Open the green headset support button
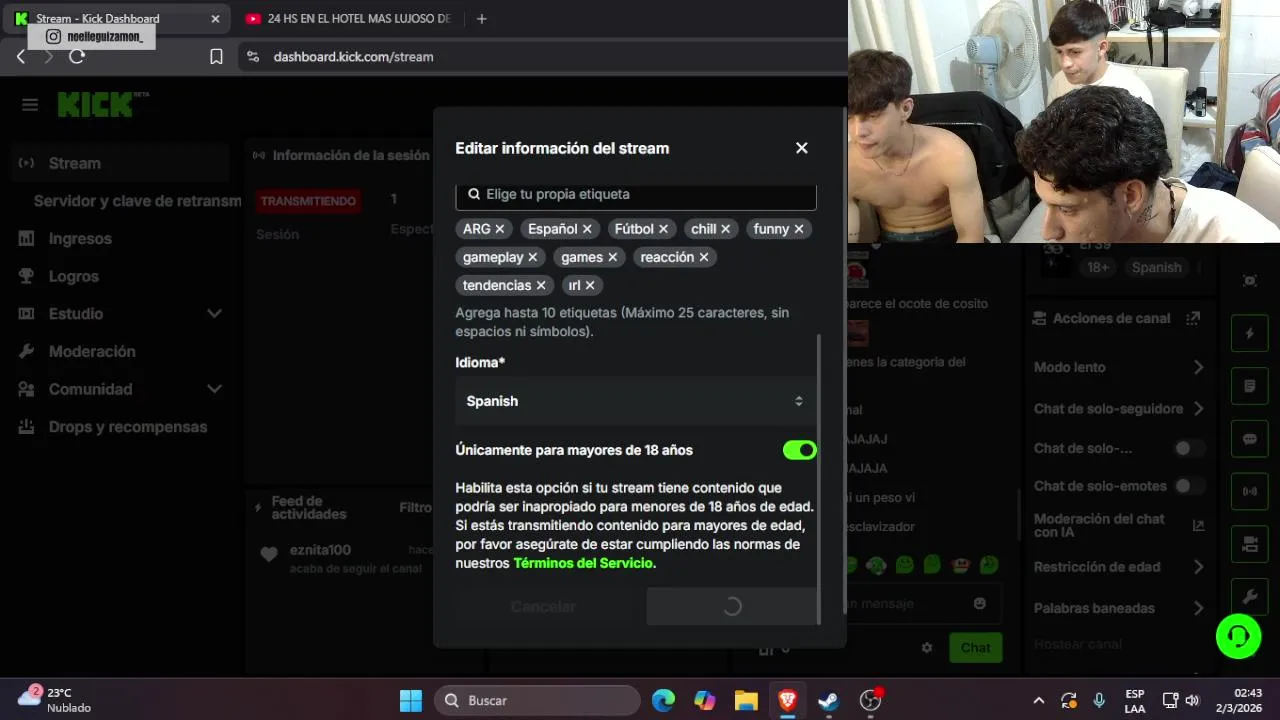1280x720 pixels. pyautogui.click(x=1238, y=636)
